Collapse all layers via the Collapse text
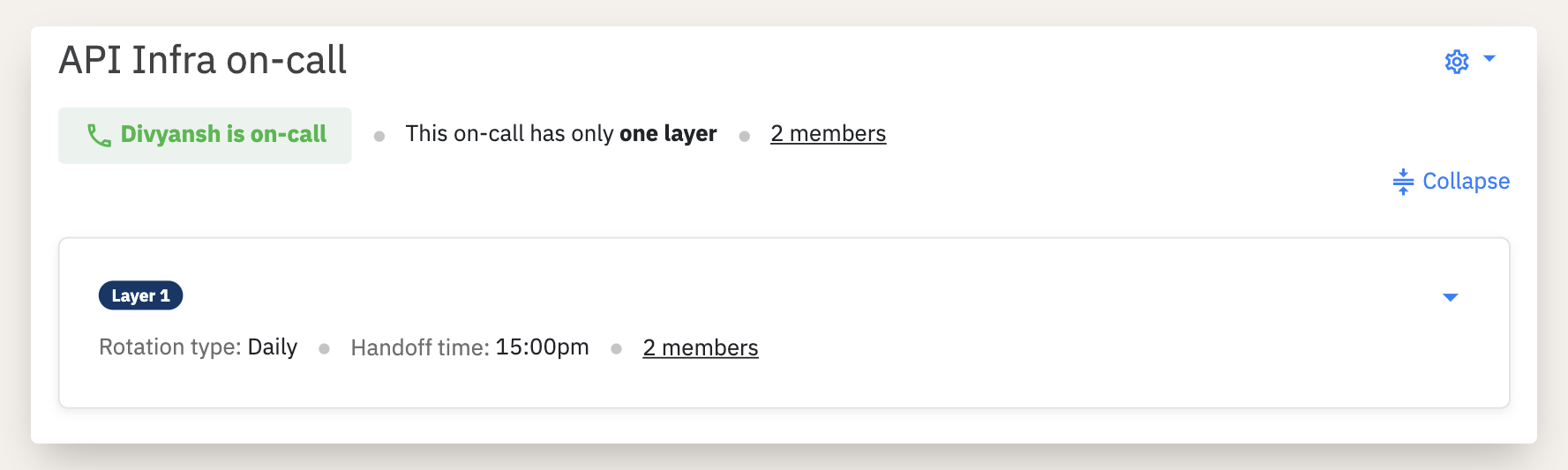 coord(1466,182)
